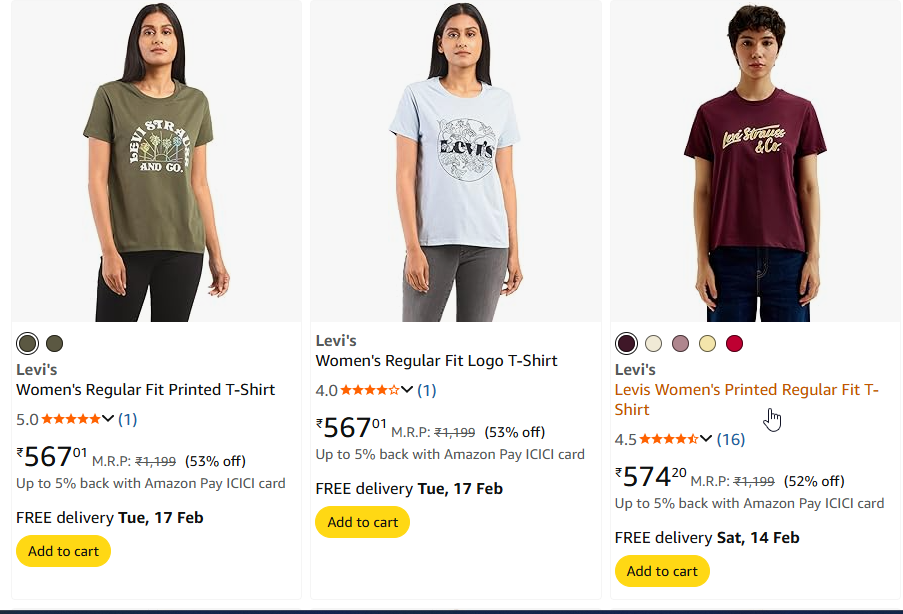
Task: Open the rating dropdown arrow beside 4.0 stars
Action: tap(407, 390)
